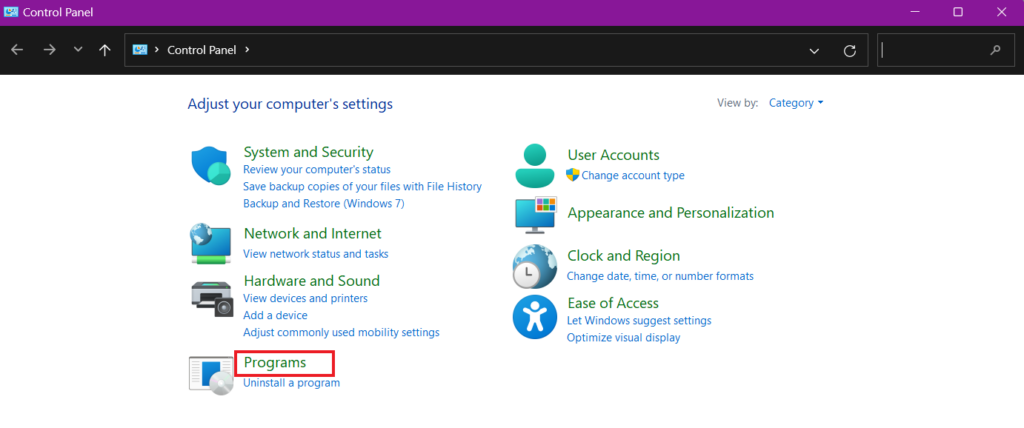1024x428 pixels.
Task: Open the View by Category dropdown
Action: point(796,103)
